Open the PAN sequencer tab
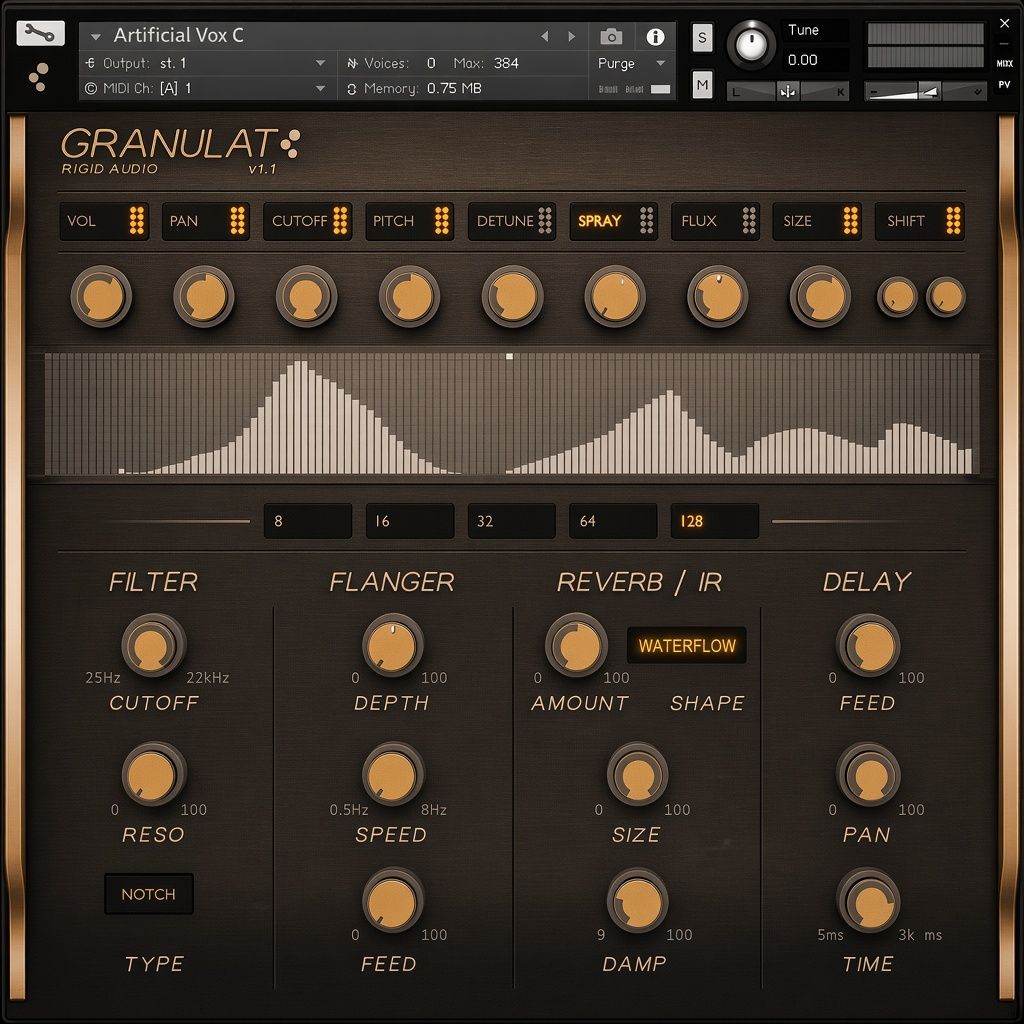The height and width of the screenshot is (1024, 1024). pyautogui.click(x=206, y=221)
